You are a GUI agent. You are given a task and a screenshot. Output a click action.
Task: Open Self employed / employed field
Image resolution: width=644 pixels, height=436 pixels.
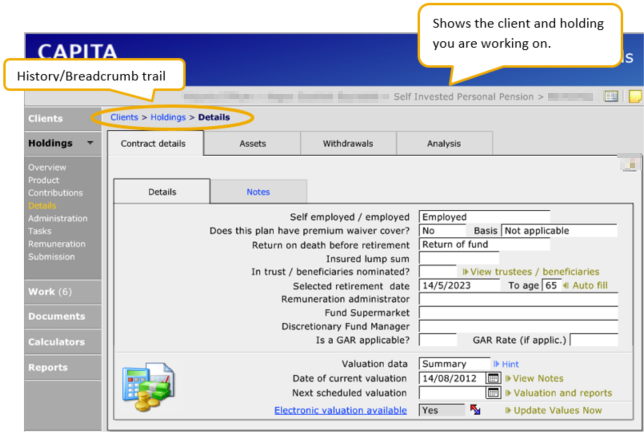click(484, 217)
